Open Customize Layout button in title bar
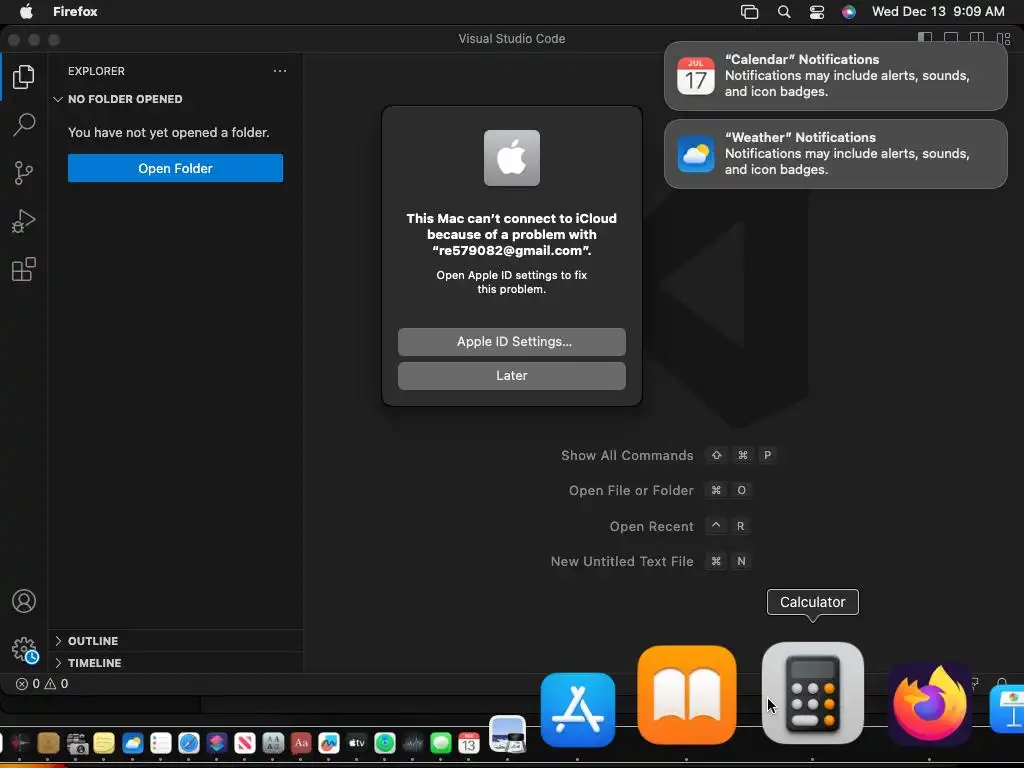Image resolution: width=1024 pixels, height=768 pixels. (1003, 38)
